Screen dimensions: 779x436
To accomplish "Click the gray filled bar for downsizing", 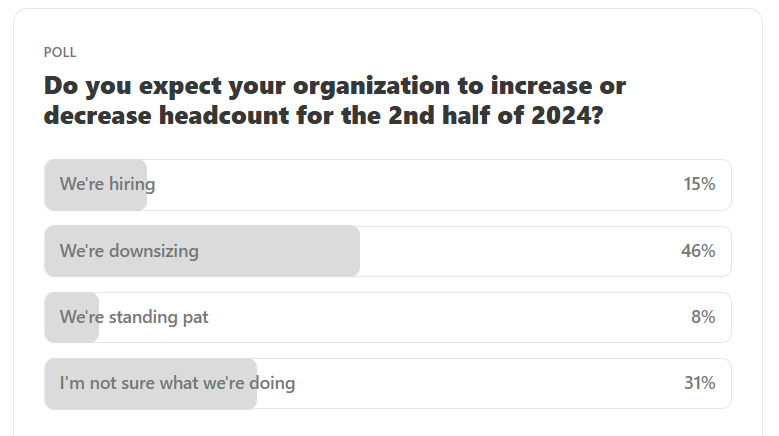I will [x=202, y=251].
